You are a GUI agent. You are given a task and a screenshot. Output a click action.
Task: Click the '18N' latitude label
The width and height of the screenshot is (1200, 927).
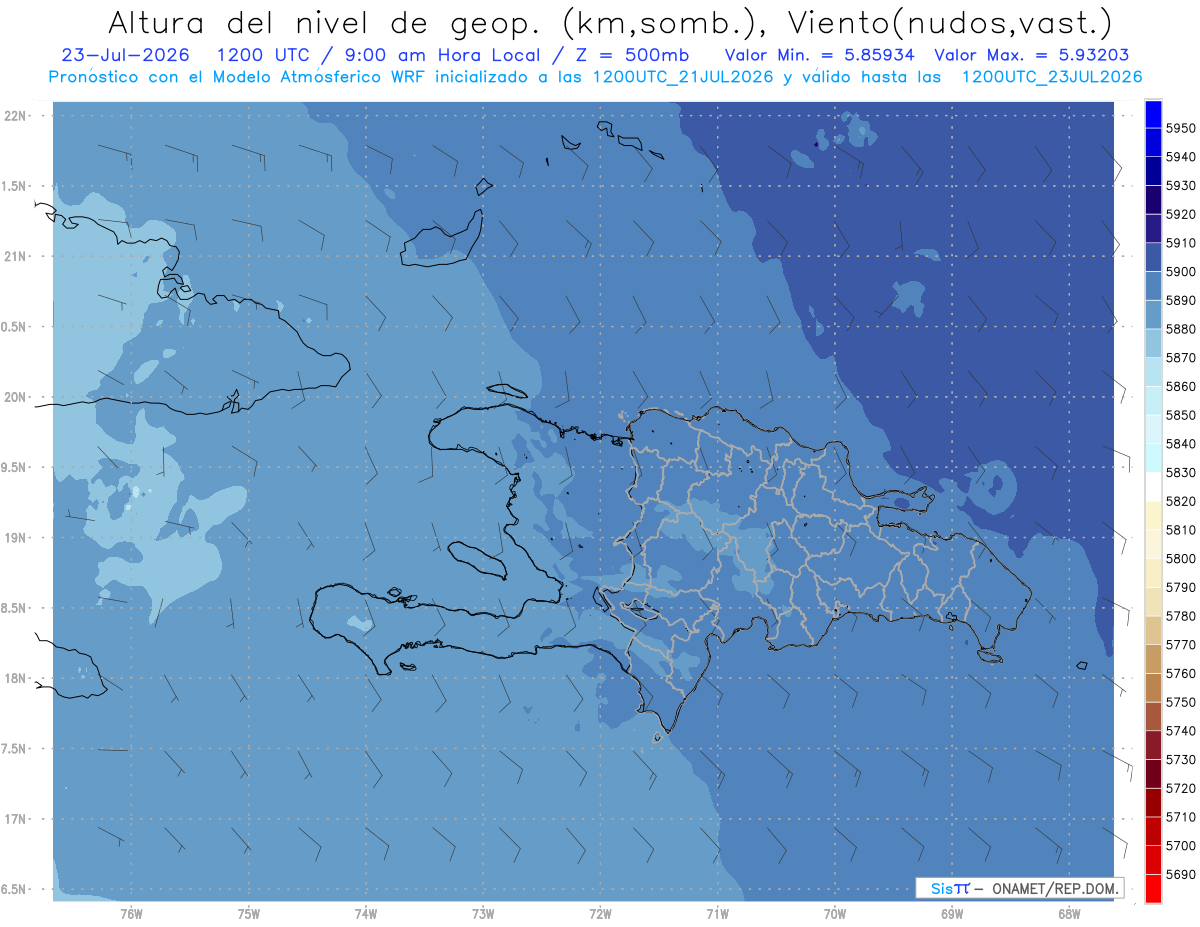click(x=14, y=678)
